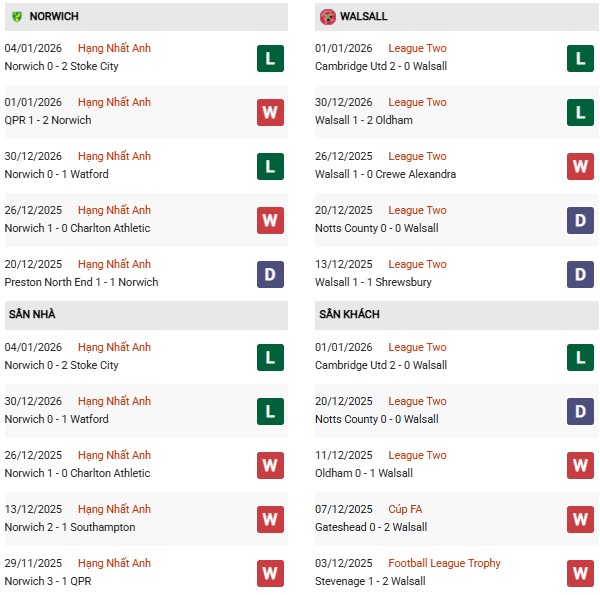This screenshot has height=595, width=600.
Task: Click the D badge for Preston North End match
Action: (269, 274)
